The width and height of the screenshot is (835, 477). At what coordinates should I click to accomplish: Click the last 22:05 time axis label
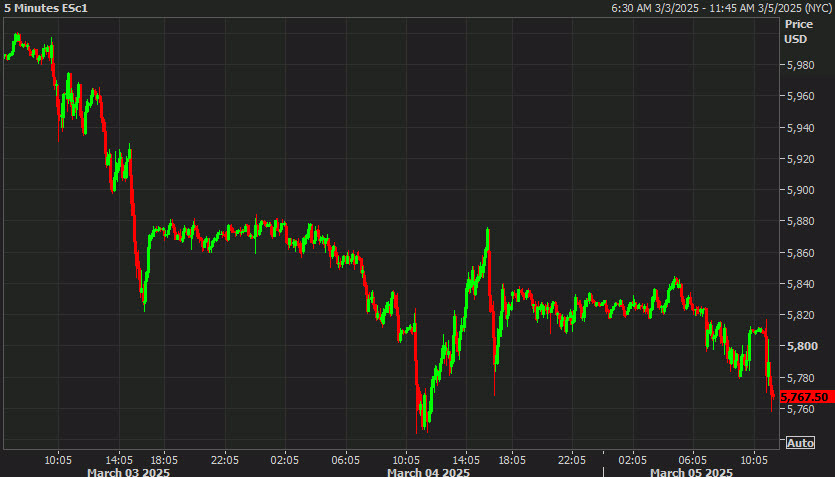pyautogui.click(x=571, y=459)
